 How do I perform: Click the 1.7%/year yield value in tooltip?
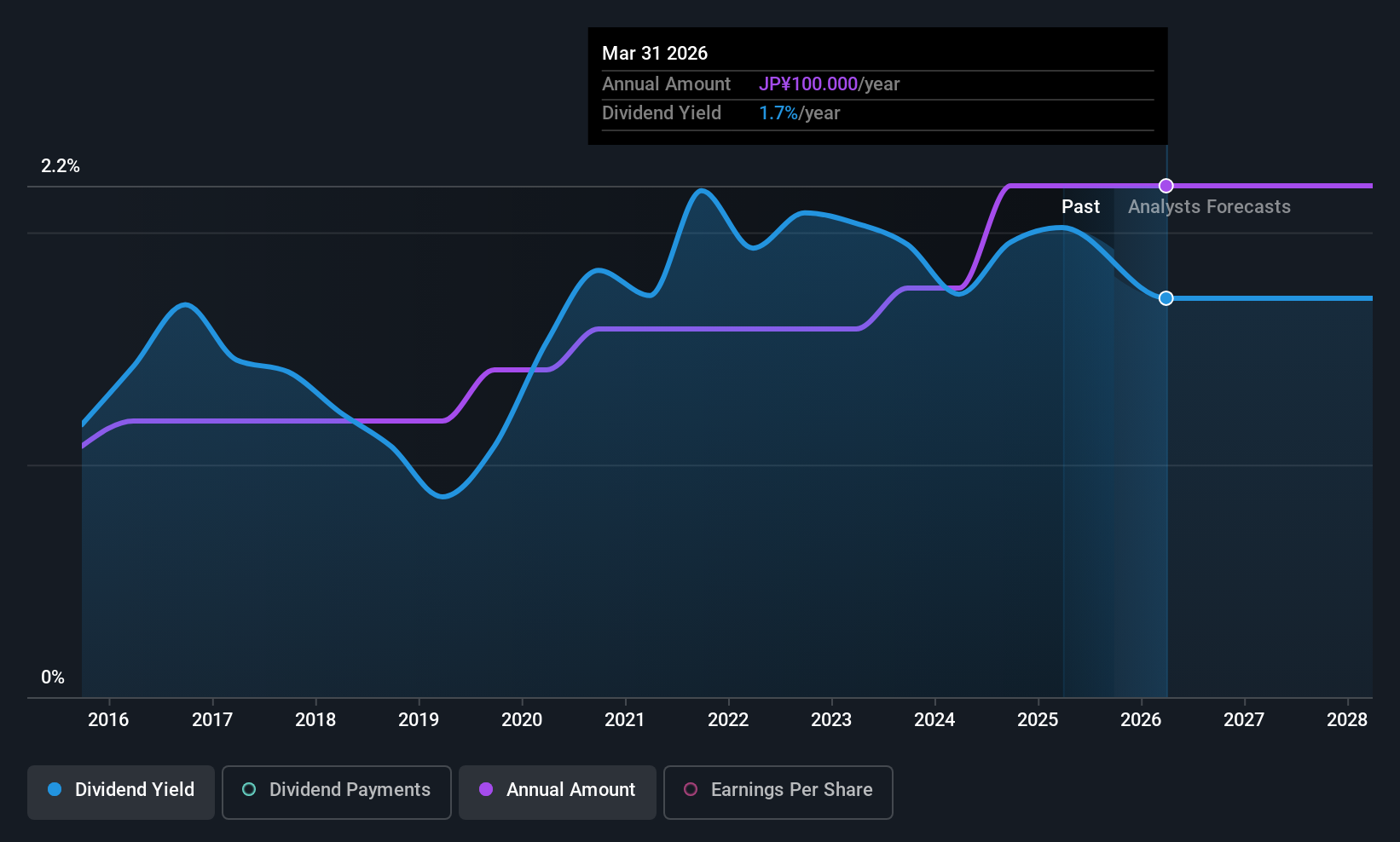pos(800,113)
